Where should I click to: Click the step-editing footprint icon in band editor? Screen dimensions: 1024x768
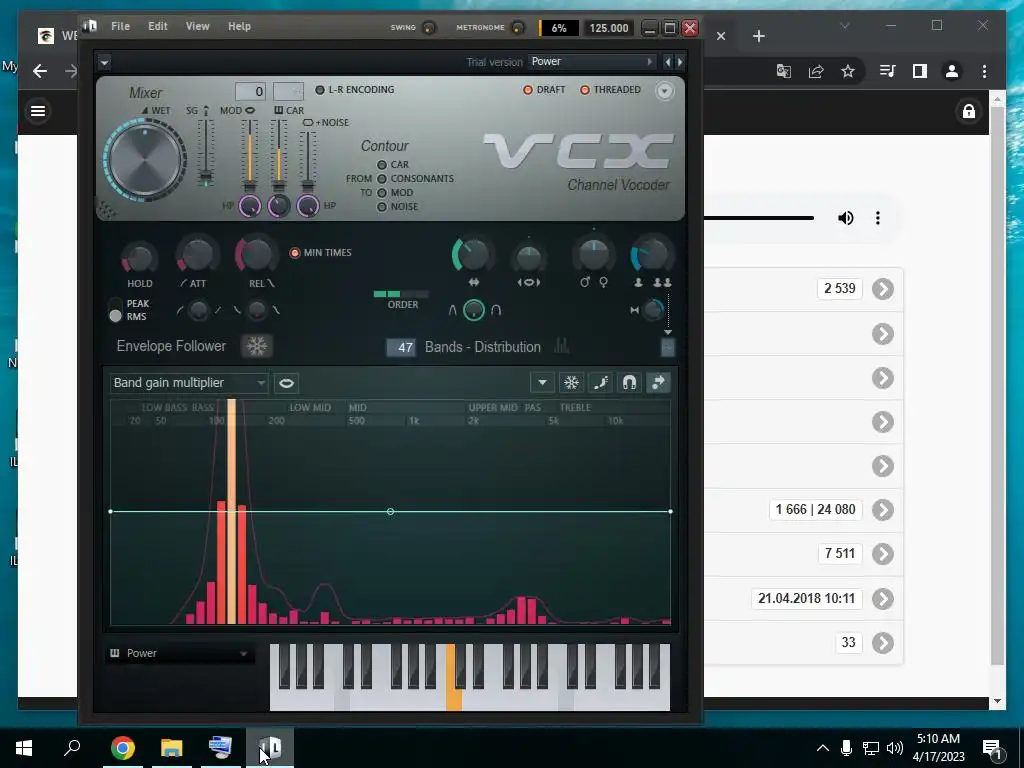(x=601, y=383)
